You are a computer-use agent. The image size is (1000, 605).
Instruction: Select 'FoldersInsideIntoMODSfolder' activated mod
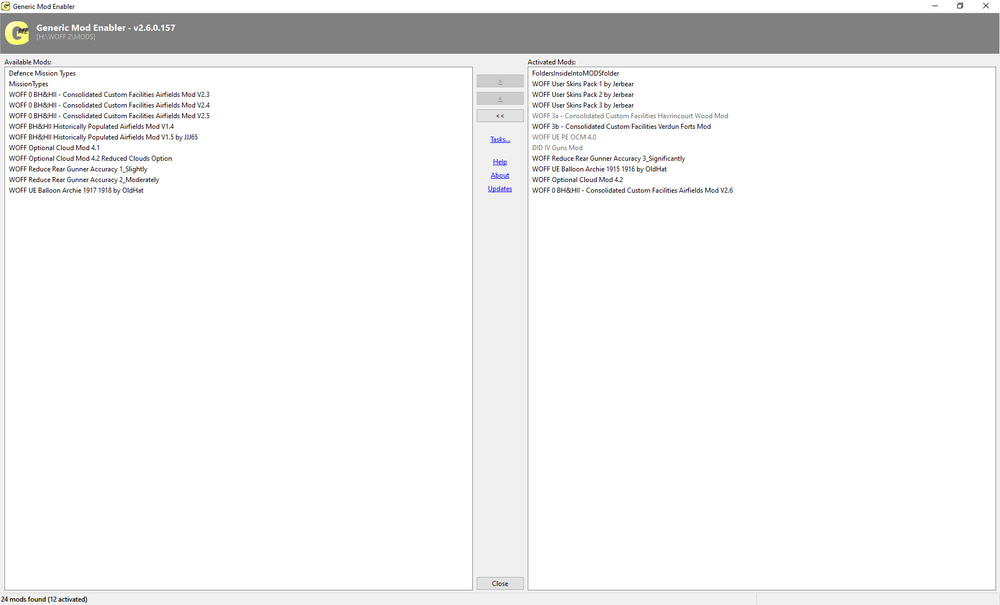[x=576, y=73]
